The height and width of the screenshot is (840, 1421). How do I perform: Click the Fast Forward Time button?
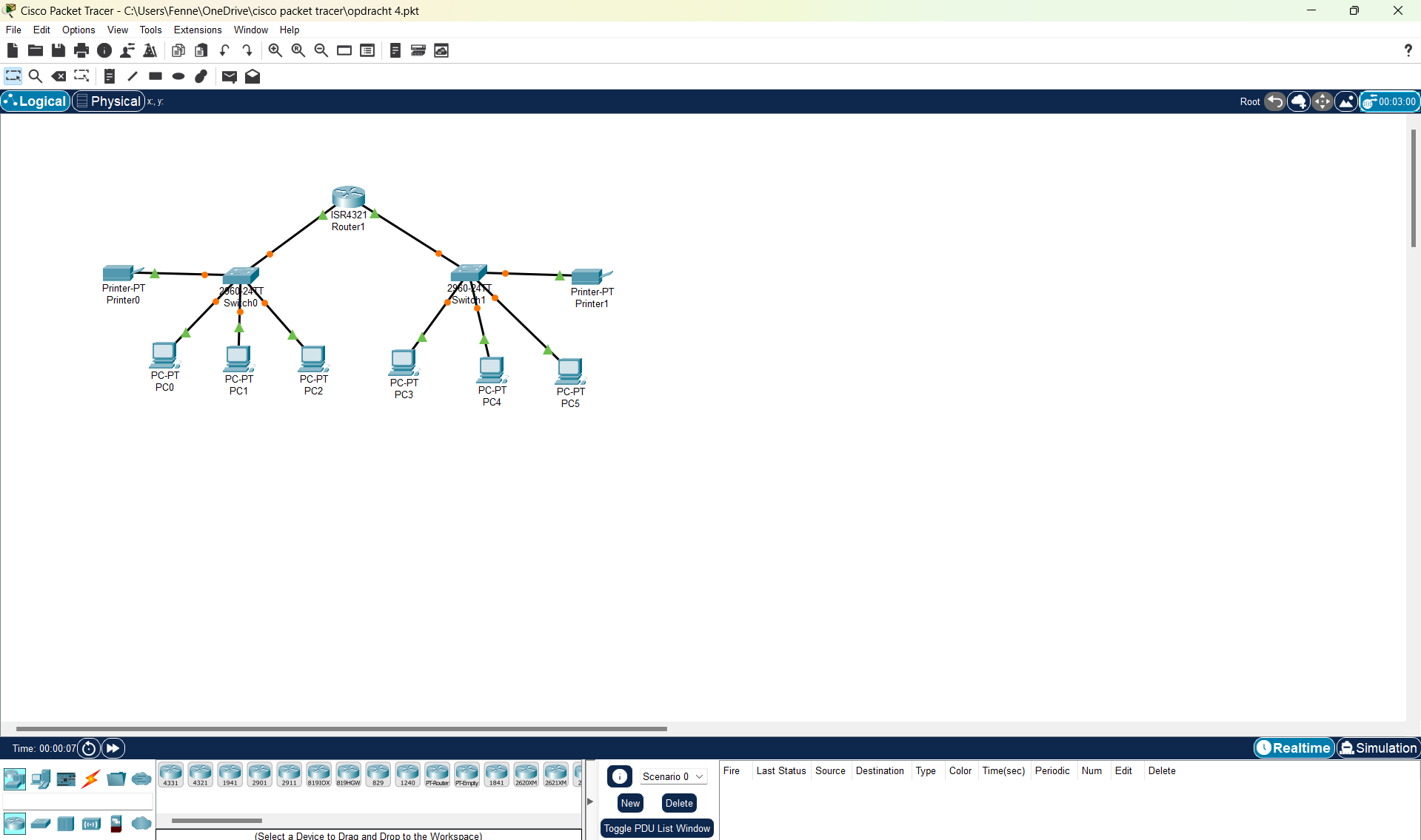point(113,748)
